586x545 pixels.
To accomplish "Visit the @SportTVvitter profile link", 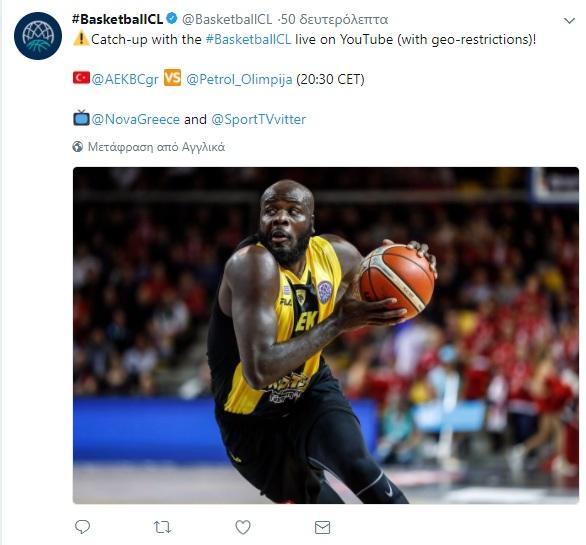I will (259, 119).
